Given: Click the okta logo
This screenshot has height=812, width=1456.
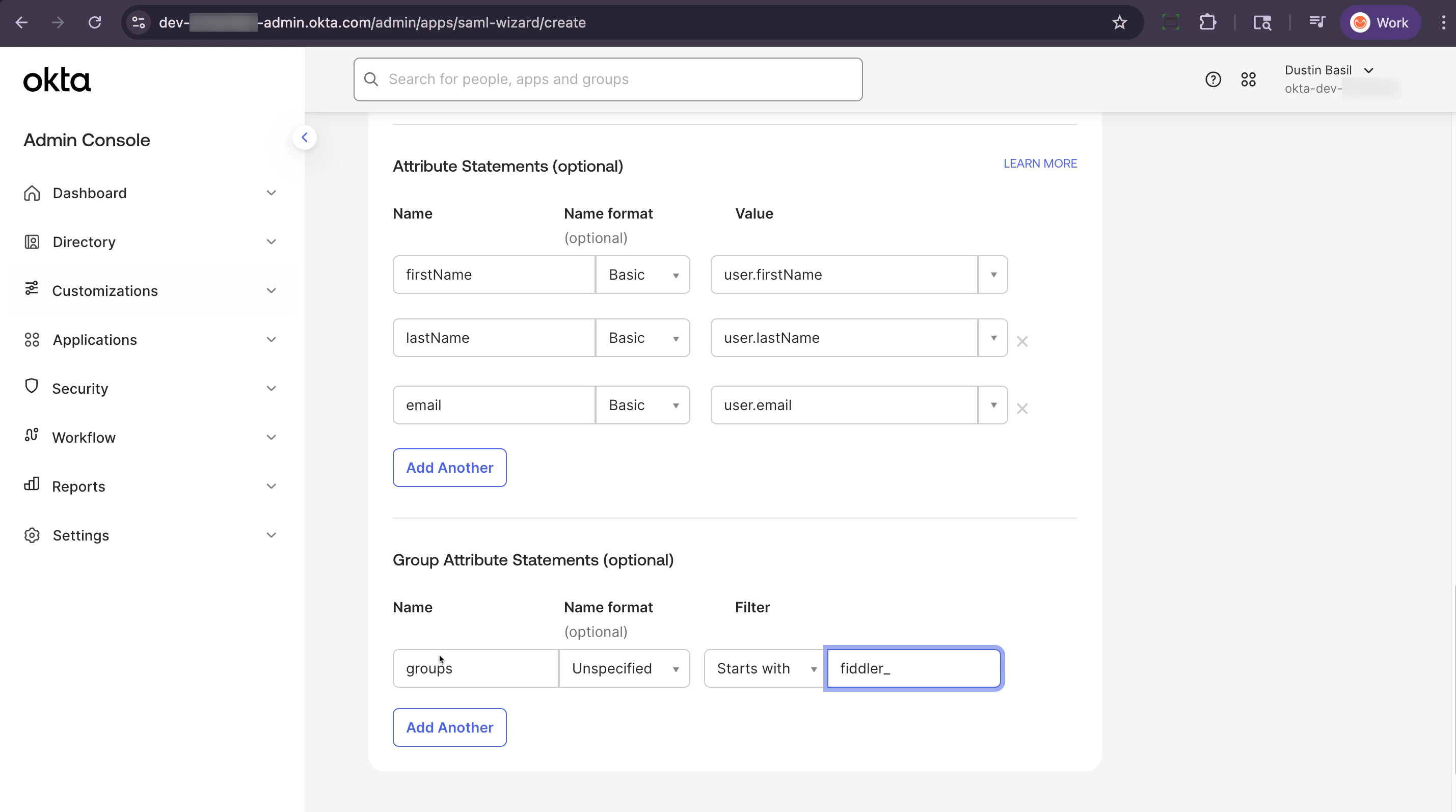Looking at the screenshot, I should pos(57,79).
